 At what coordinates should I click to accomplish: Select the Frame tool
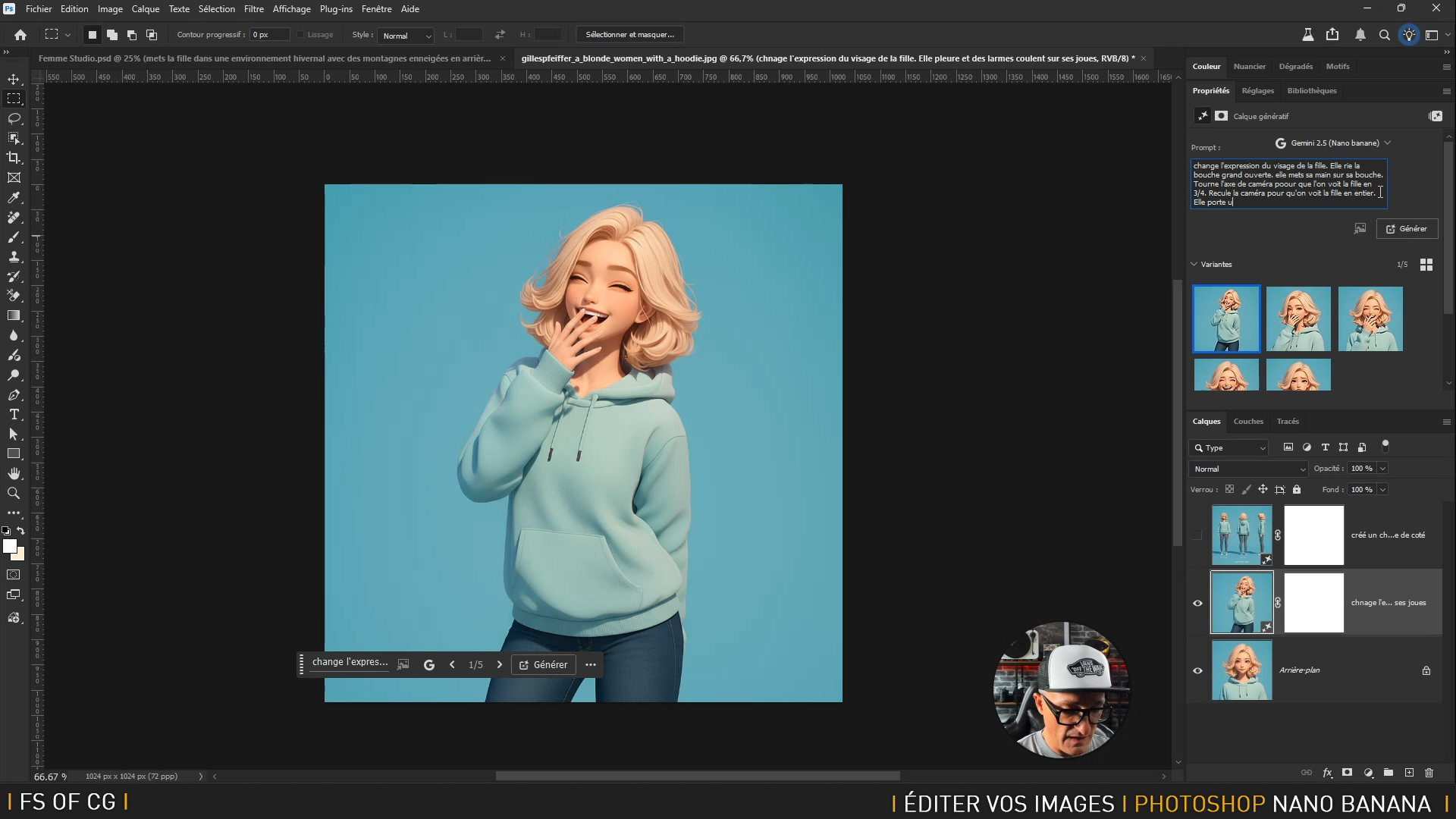tap(14, 177)
